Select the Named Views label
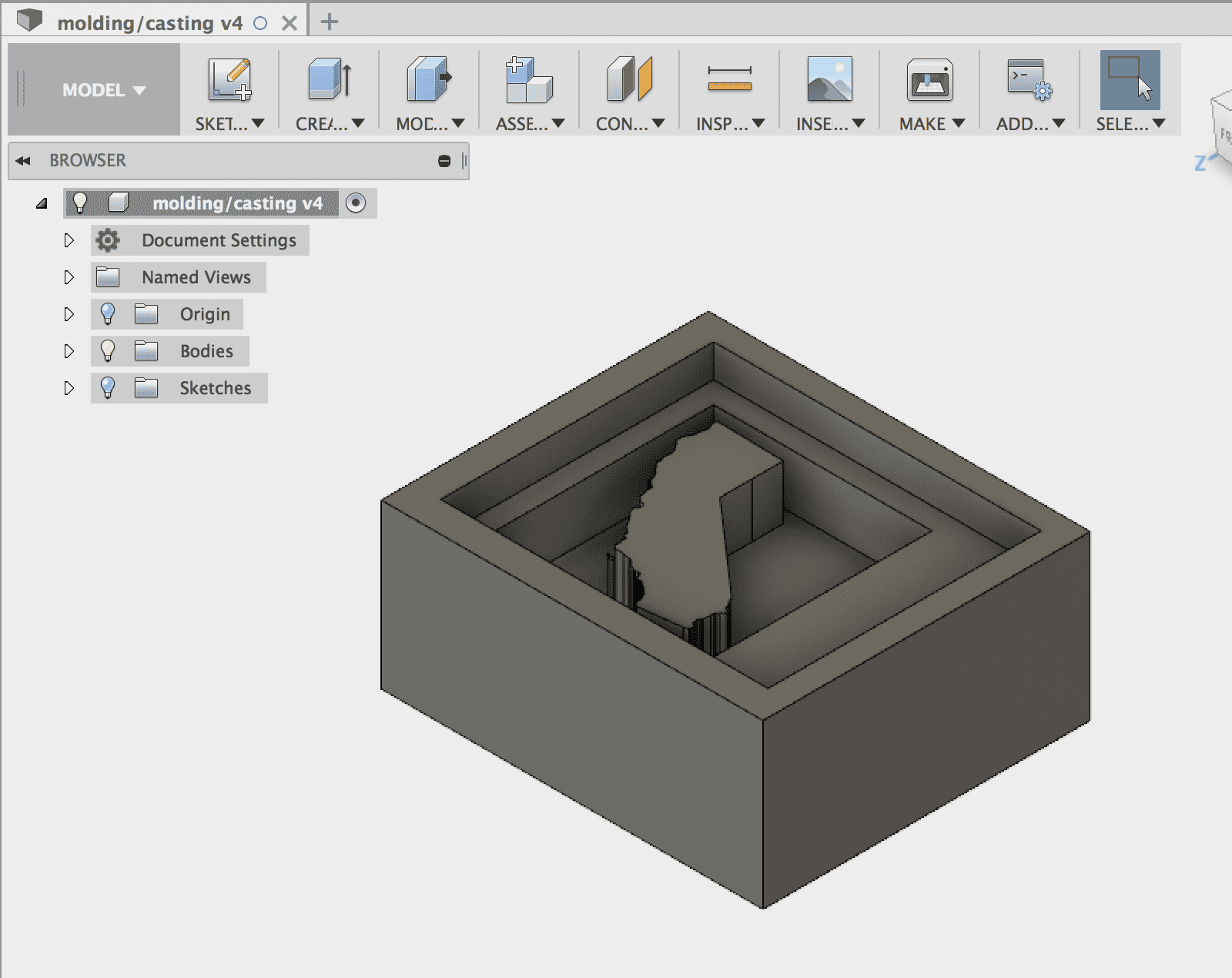The width and height of the screenshot is (1232, 978). point(196,277)
